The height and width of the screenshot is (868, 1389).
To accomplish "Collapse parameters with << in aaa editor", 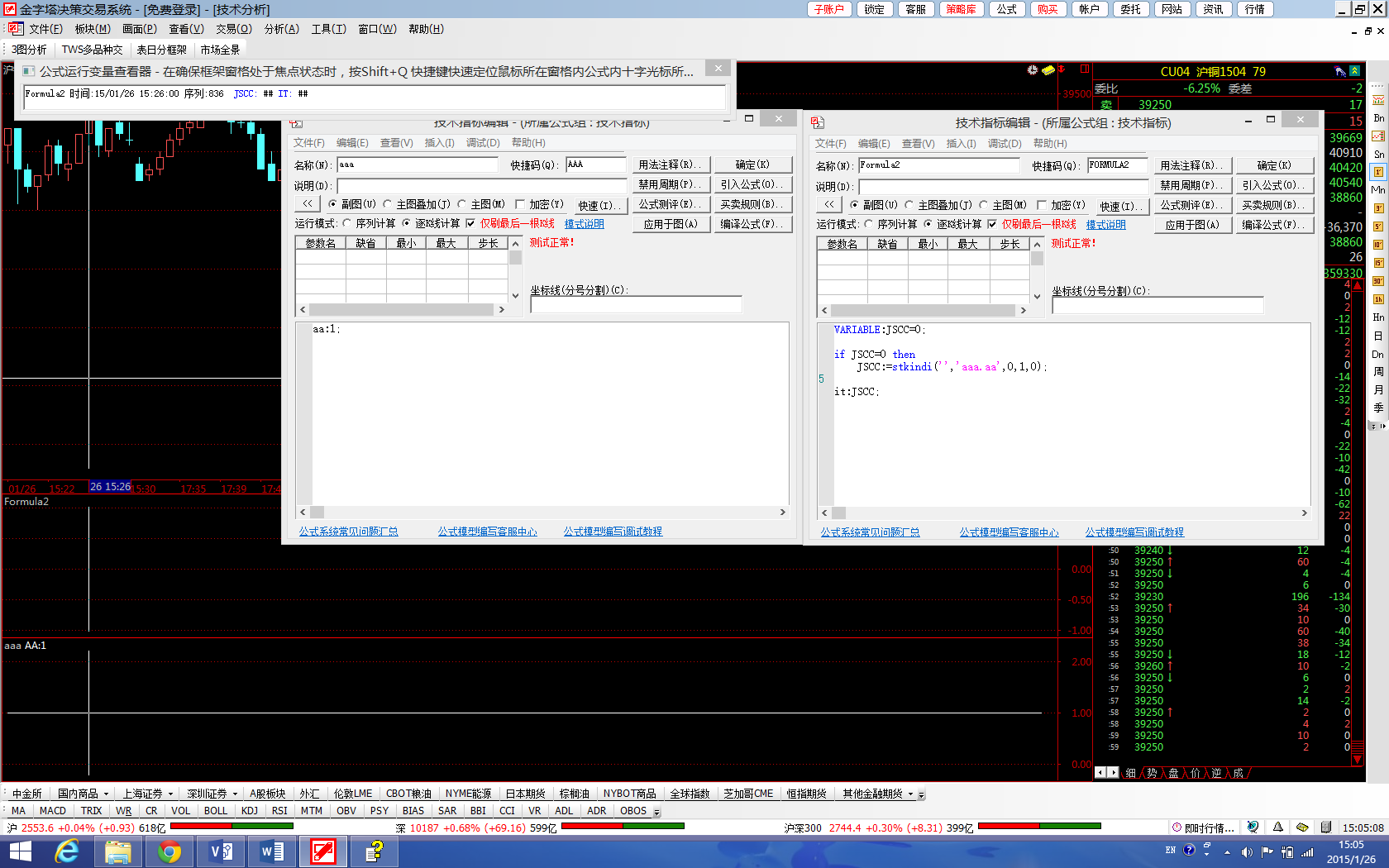I will (308, 204).
